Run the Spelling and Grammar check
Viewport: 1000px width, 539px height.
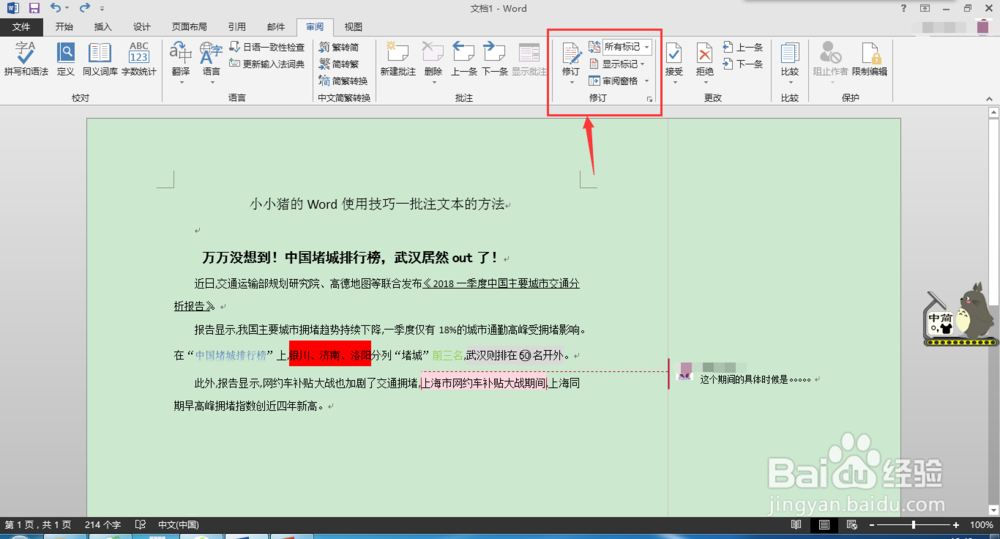click(x=26, y=59)
